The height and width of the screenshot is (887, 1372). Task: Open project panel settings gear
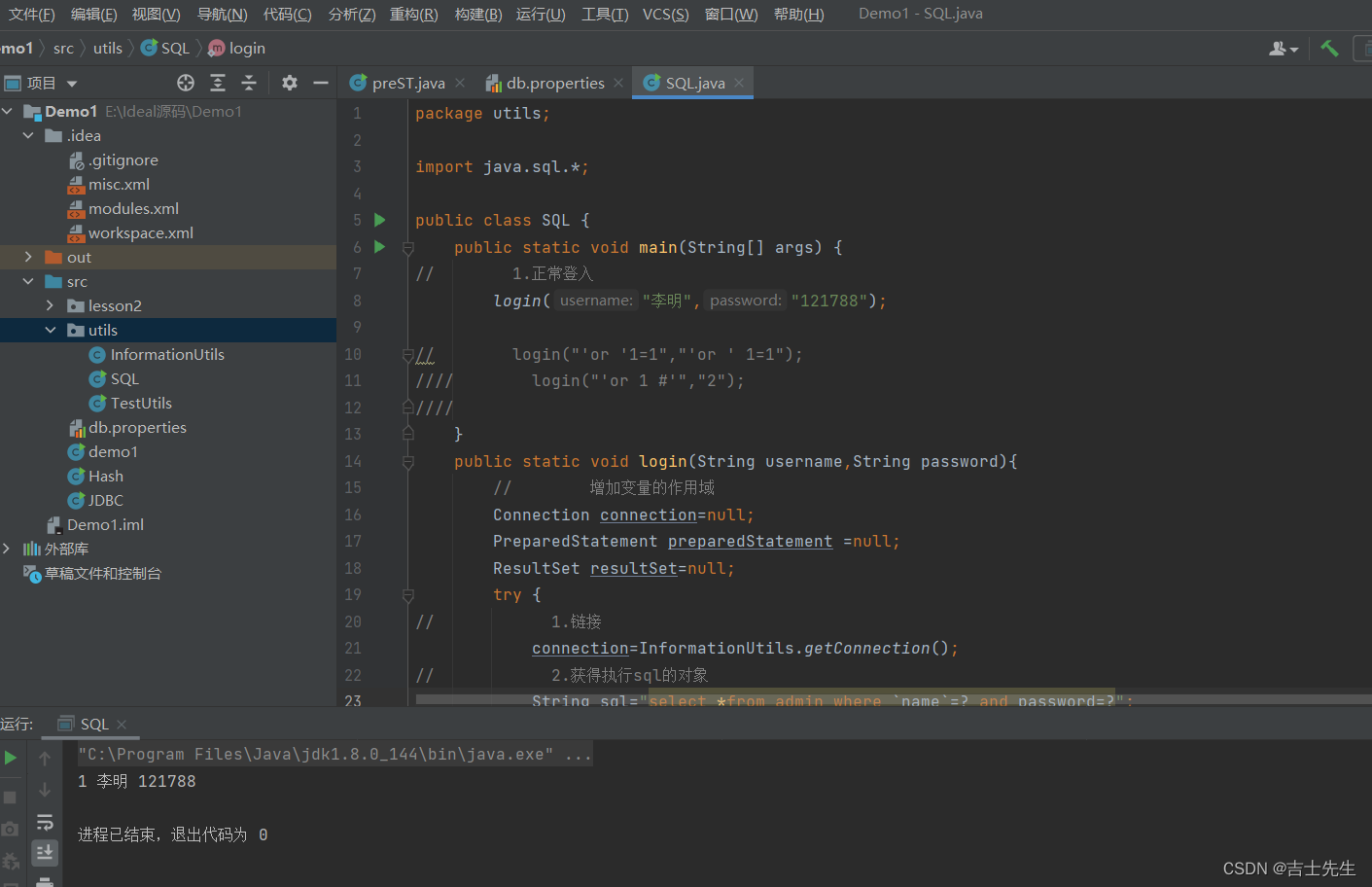click(290, 83)
